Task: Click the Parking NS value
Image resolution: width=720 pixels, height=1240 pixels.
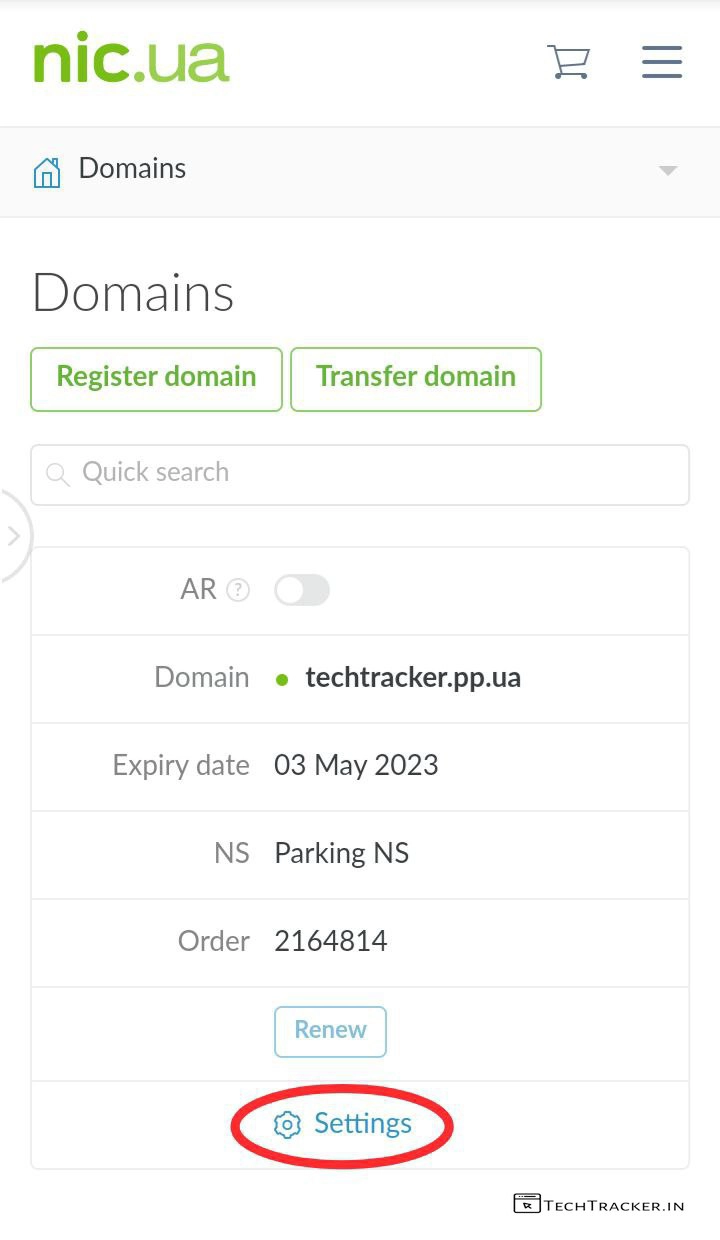Action: pyautogui.click(x=342, y=853)
